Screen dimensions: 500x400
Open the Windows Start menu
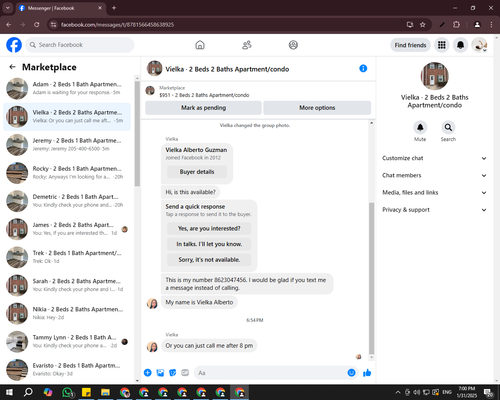9,392
